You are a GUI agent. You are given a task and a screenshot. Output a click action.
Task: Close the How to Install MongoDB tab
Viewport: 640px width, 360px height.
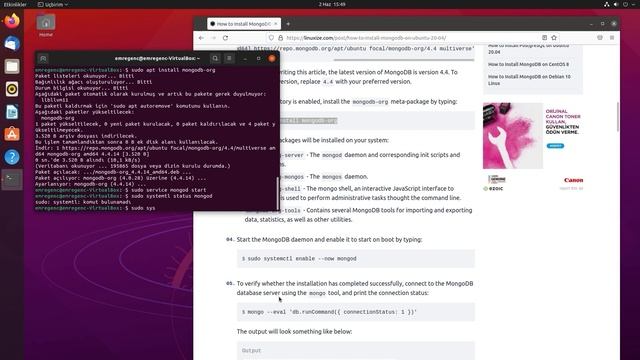[276, 24]
